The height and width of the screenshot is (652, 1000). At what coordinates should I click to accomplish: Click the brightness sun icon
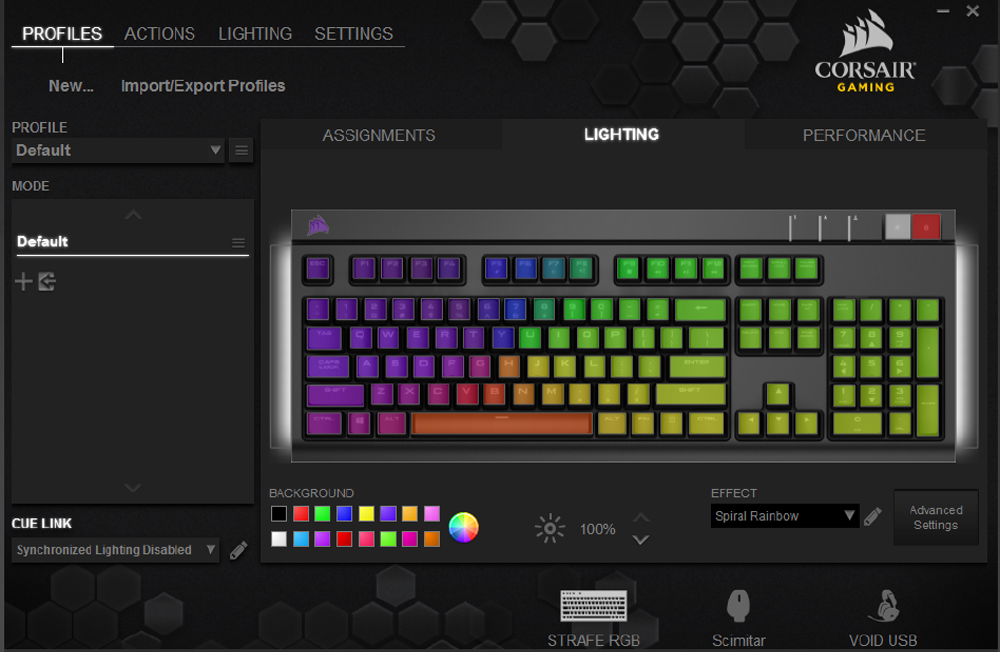coord(550,529)
